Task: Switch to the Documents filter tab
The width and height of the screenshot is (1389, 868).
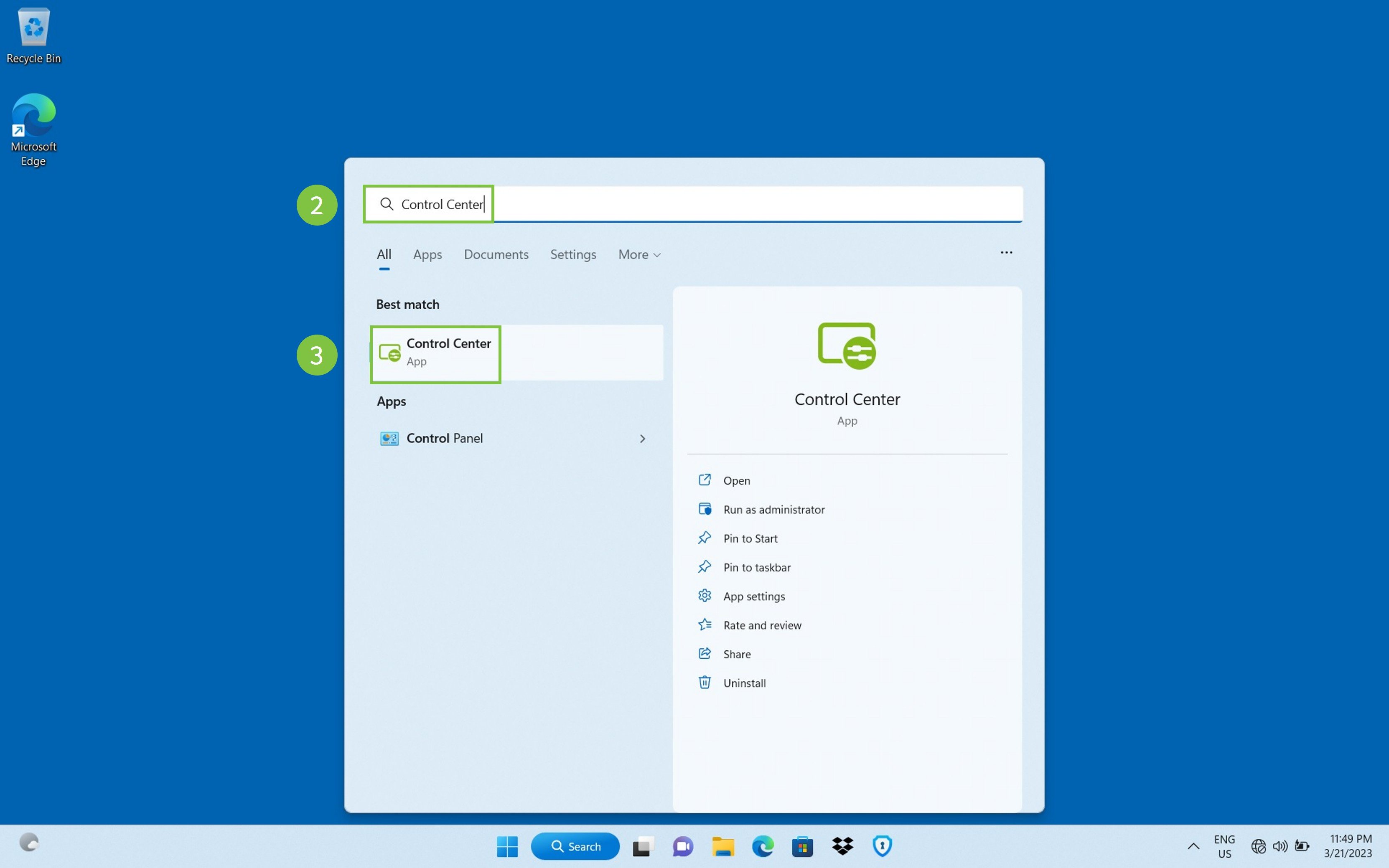Action: click(x=496, y=254)
